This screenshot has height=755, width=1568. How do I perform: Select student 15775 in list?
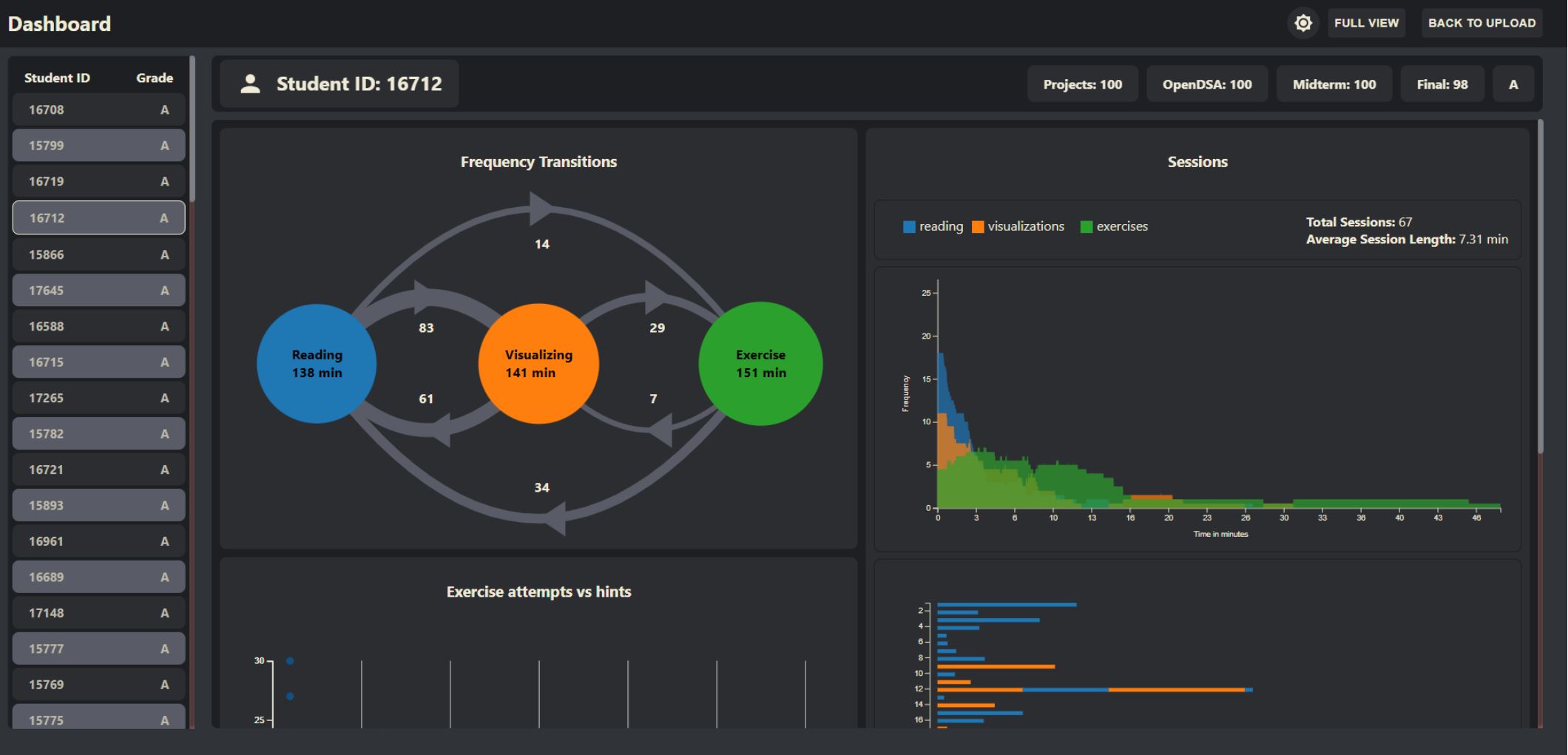[98, 717]
